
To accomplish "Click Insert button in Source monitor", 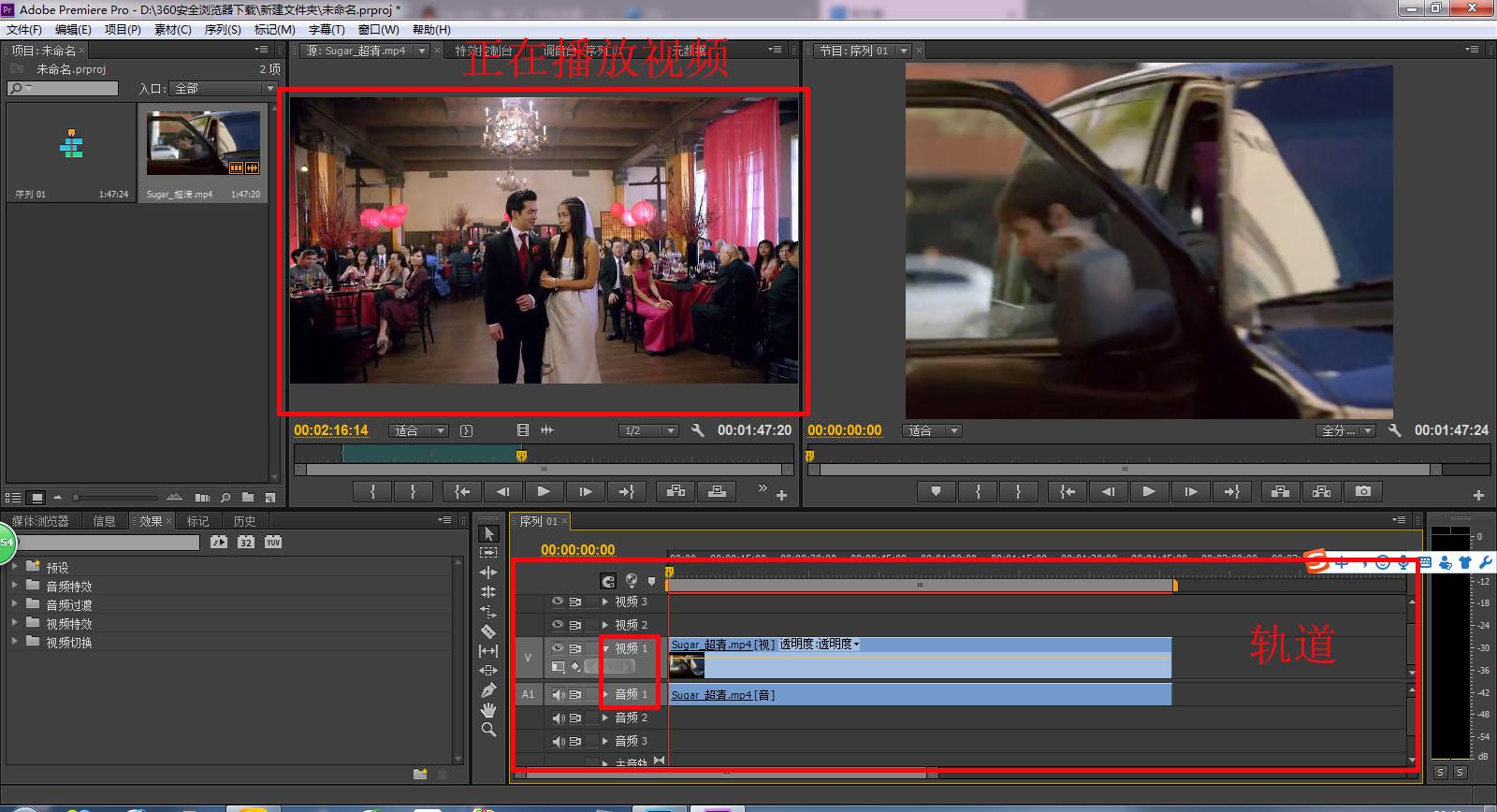I will point(676,491).
